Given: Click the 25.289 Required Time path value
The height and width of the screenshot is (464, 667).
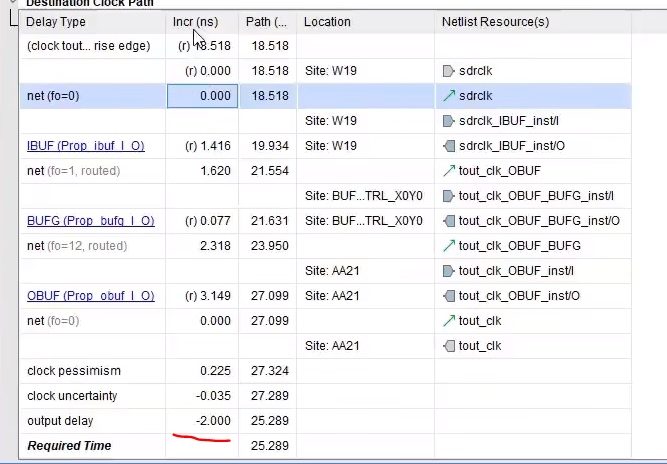Looking at the screenshot, I should point(270,445).
